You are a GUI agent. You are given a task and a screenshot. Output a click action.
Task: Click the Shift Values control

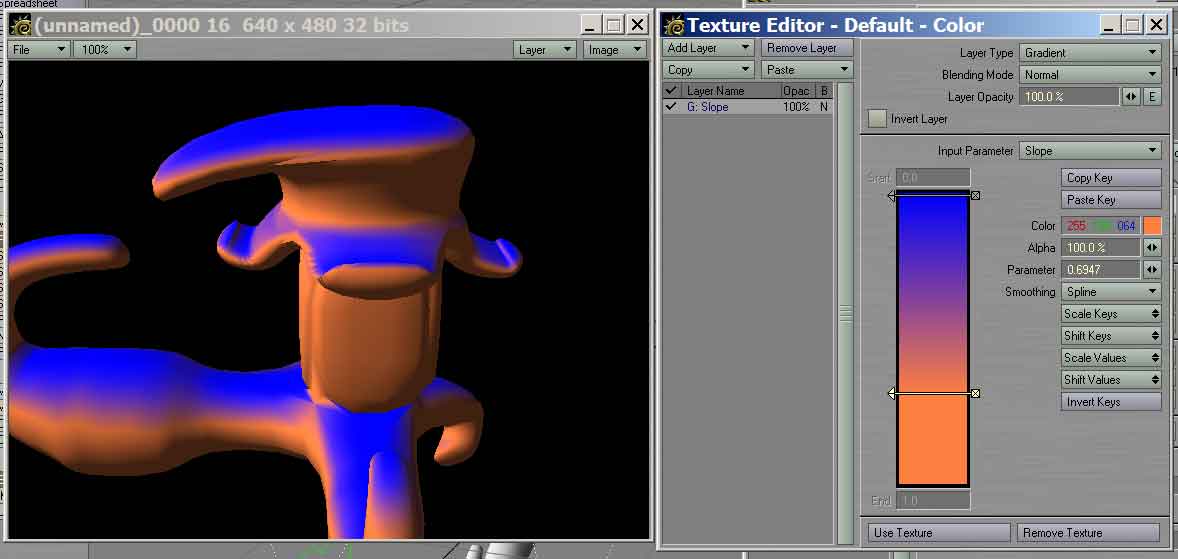1111,379
